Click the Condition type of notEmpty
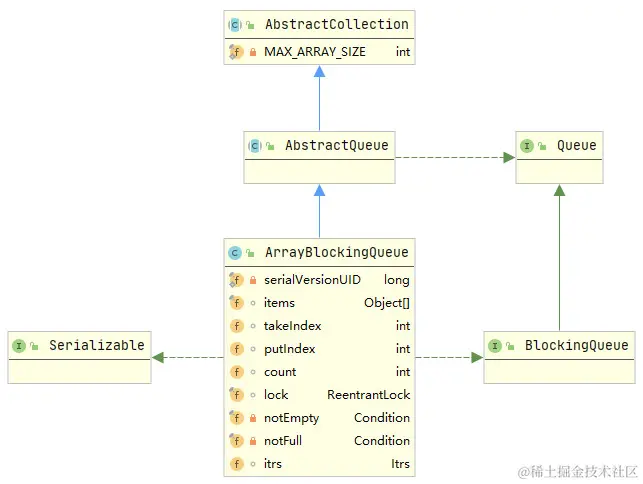 382,418
